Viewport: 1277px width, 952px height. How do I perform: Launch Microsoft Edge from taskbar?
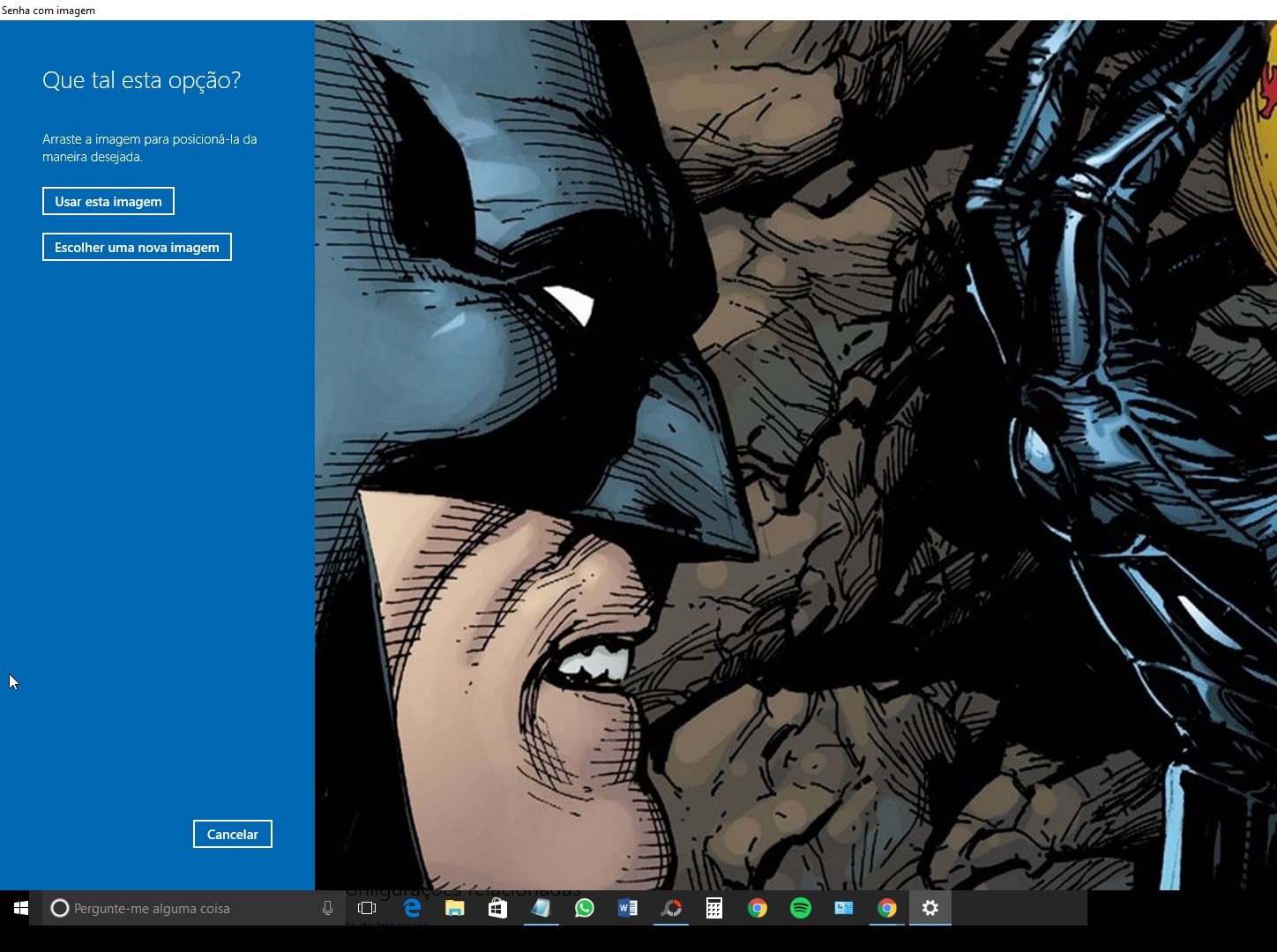(x=412, y=908)
